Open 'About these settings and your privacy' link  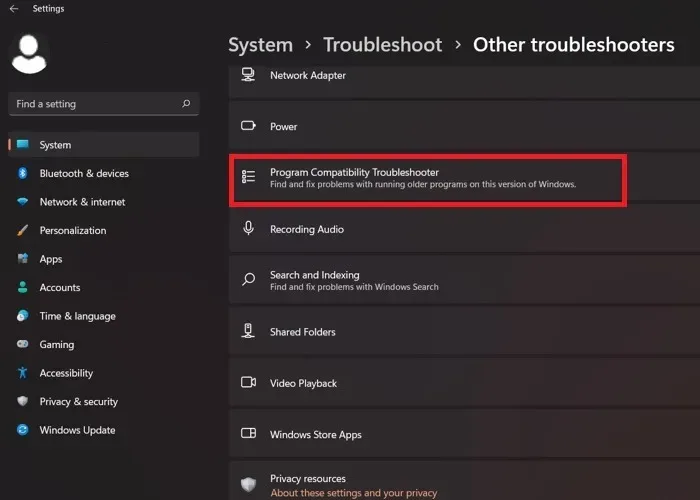(354, 493)
